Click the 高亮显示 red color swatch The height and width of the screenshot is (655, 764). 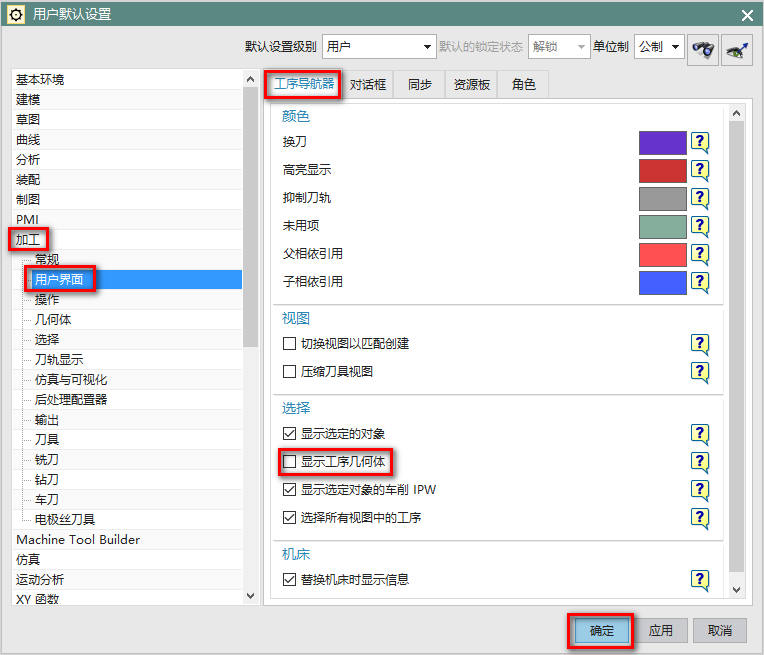pyautogui.click(x=663, y=171)
